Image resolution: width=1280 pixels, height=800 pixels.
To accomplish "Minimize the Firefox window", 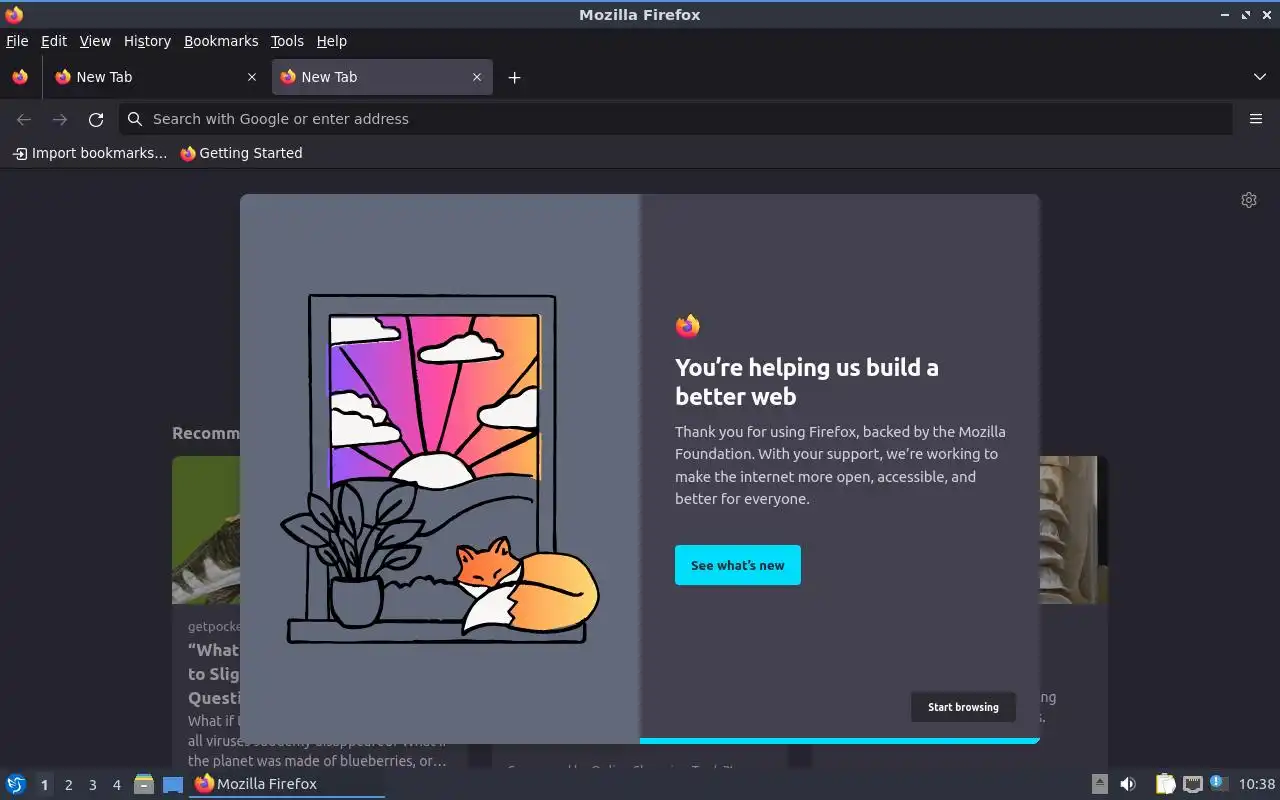I will 1225,15.
